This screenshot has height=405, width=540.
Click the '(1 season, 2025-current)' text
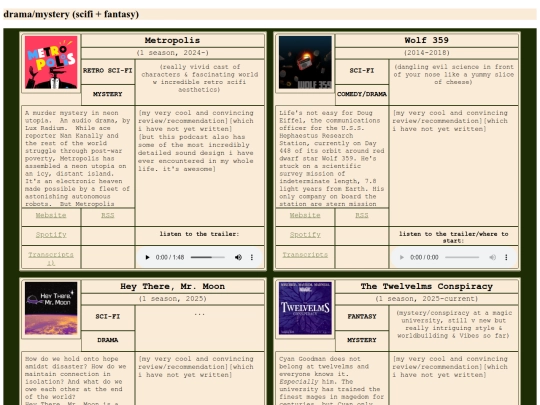click(x=426, y=299)
